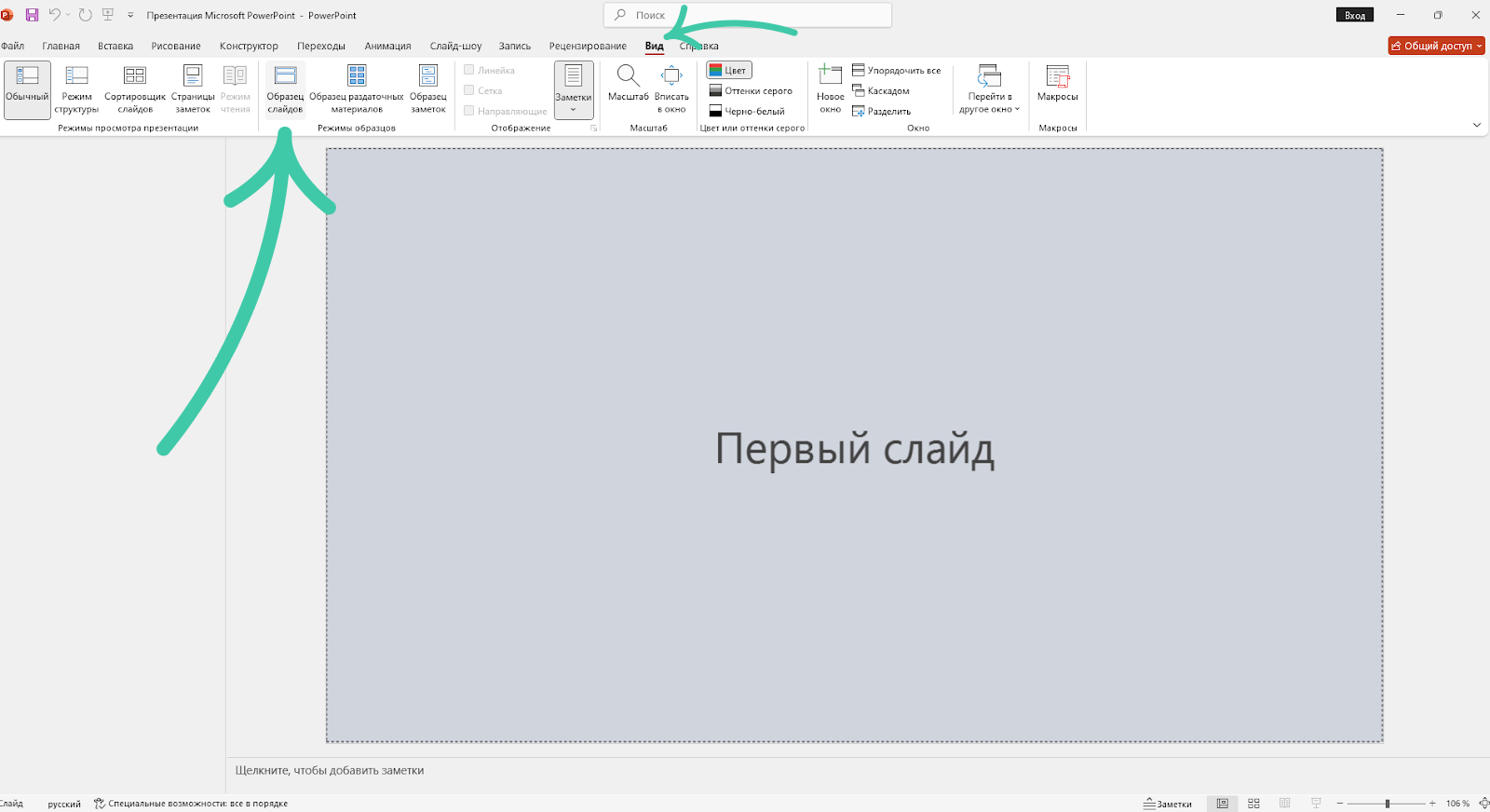Open the undo history dropdown arrow
The image size is (1490, 812).
(x=68, y=15)
